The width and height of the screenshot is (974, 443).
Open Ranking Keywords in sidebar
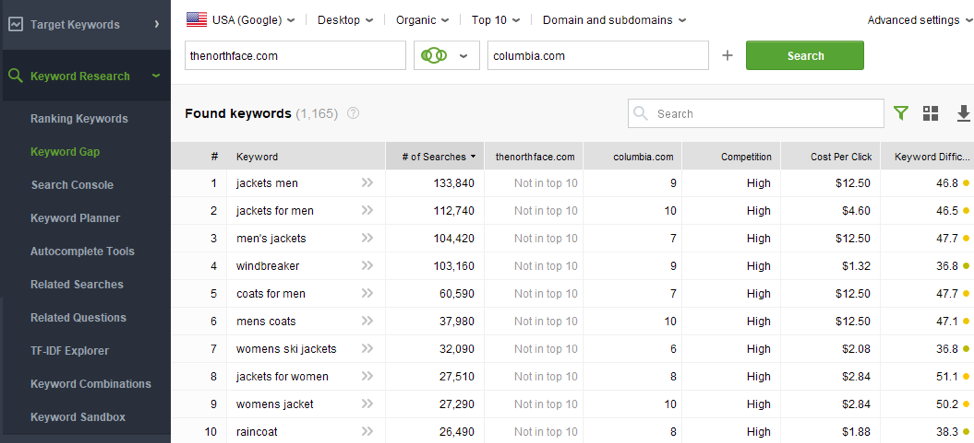pos(79,119)
